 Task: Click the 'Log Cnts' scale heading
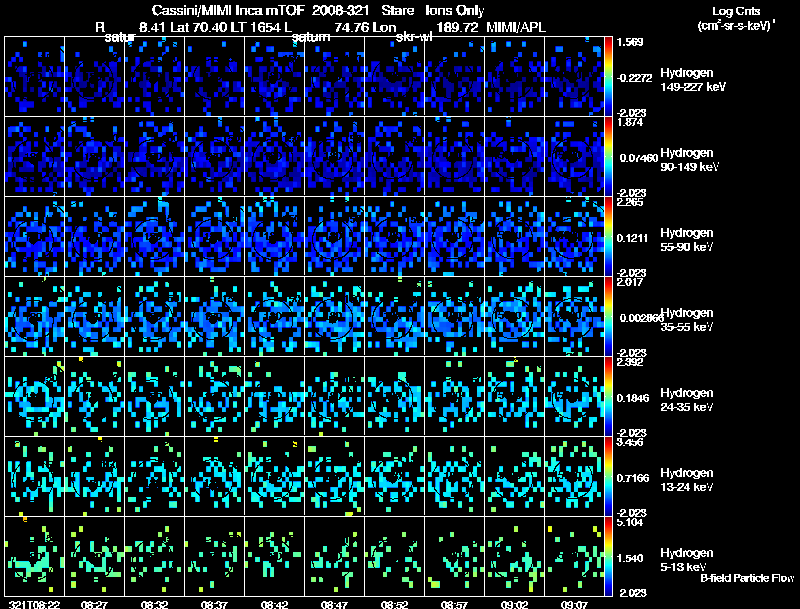click(x=736, y=11)
